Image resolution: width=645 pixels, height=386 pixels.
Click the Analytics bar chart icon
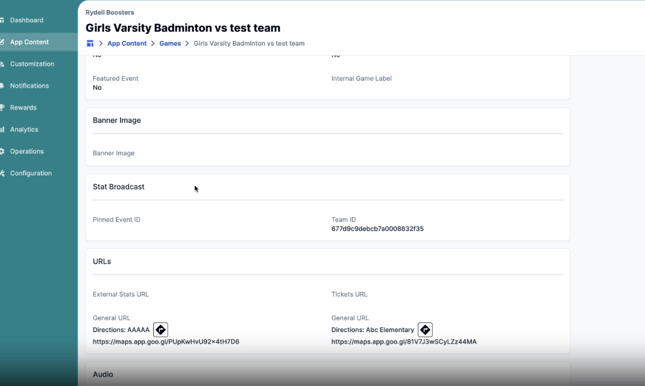point(2,129)
